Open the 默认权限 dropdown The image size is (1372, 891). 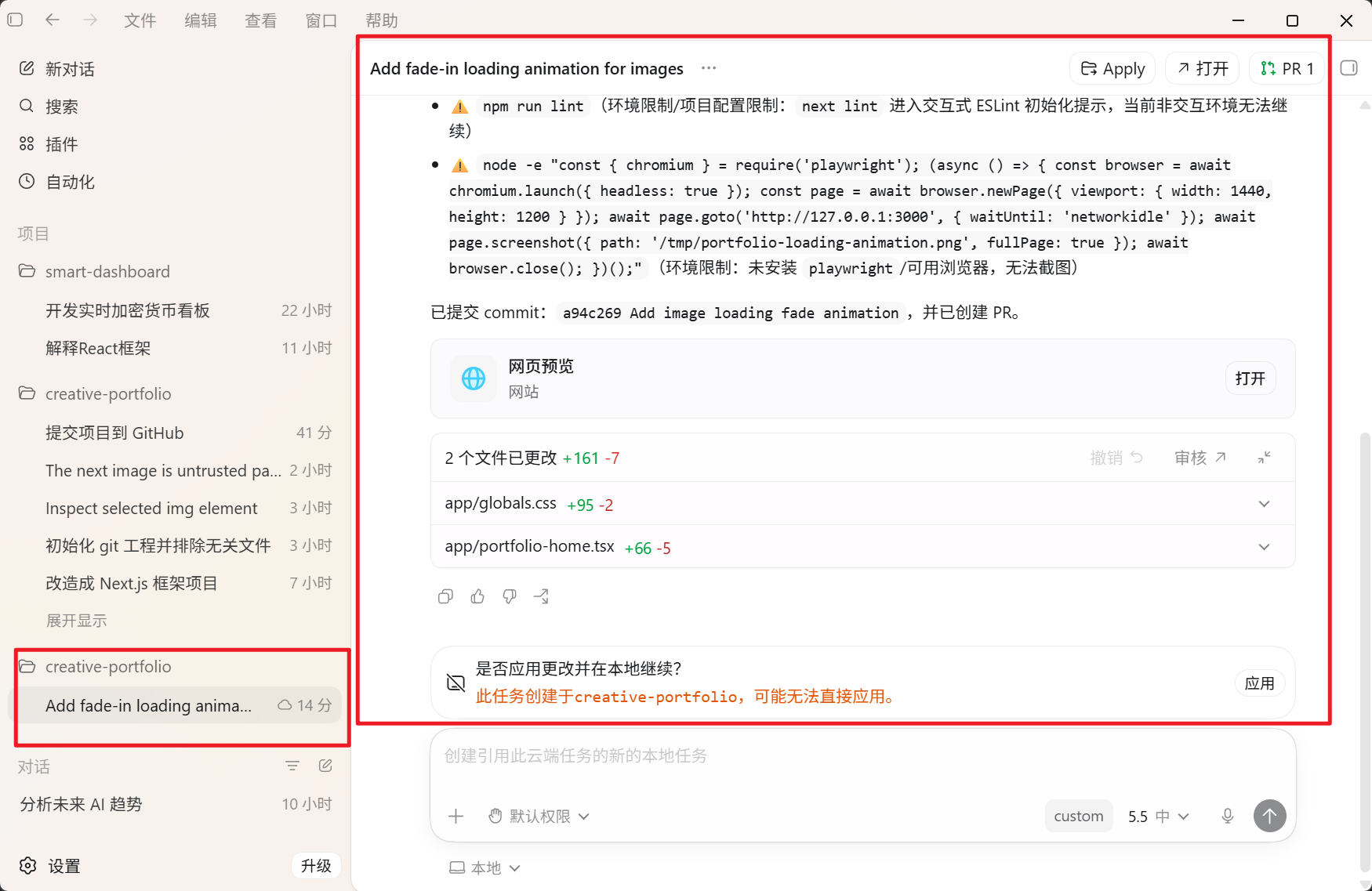coord(539,817)
